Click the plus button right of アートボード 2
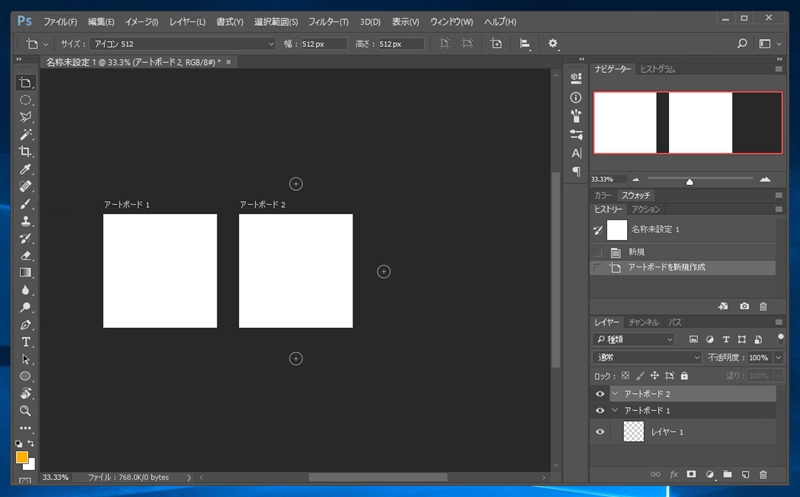Image resolution: width=800 pixels, height=497 pixels. (x=383, y=271)
